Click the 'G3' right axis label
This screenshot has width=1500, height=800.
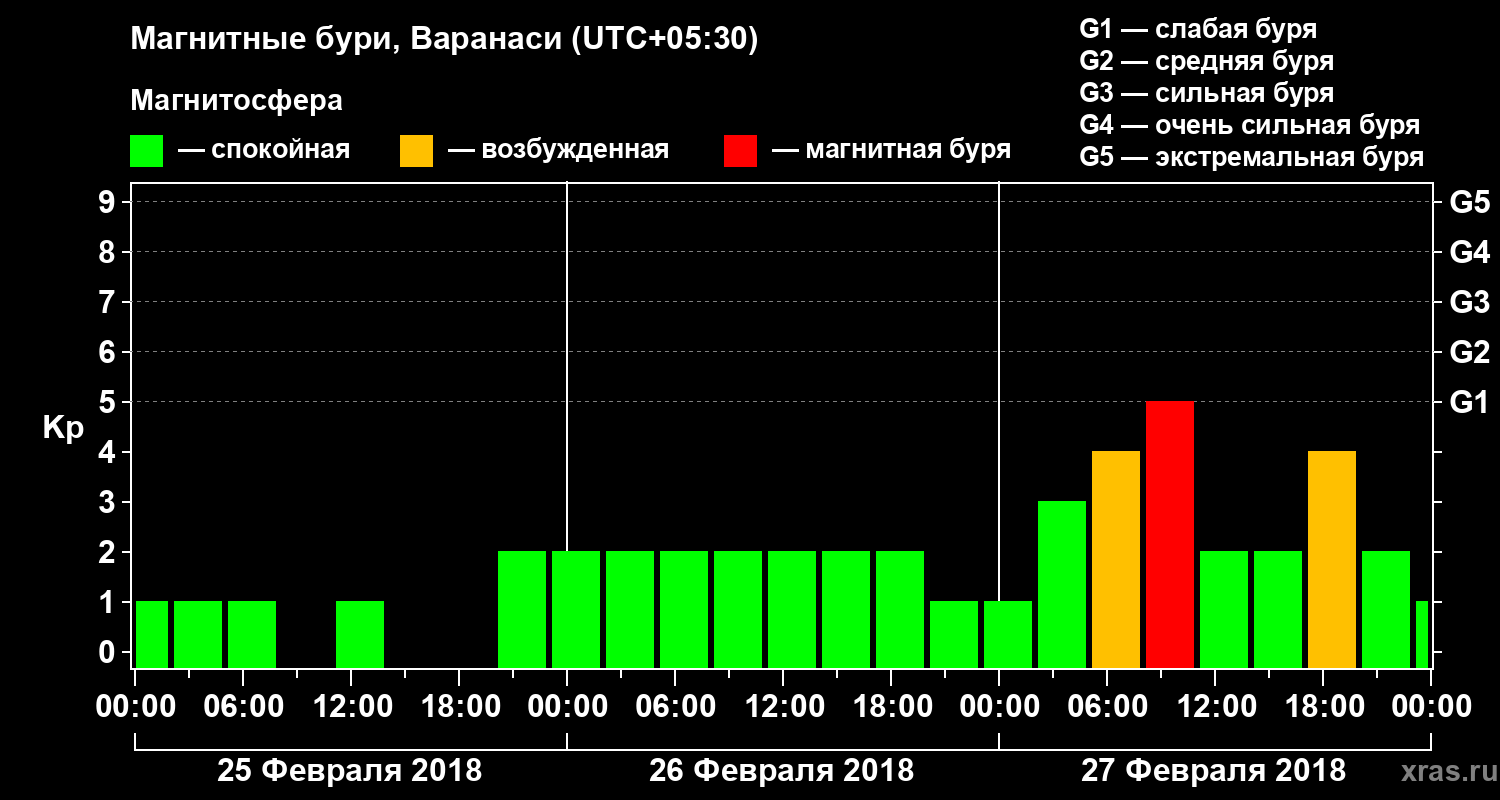(1469, 302)
